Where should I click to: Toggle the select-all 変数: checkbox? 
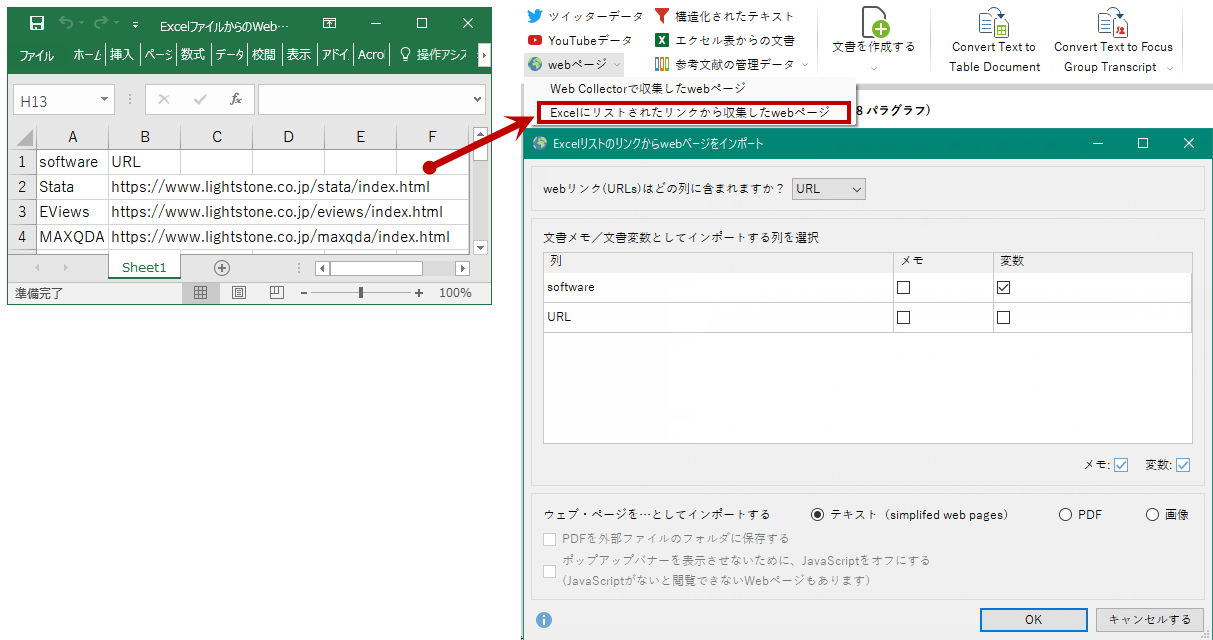tap(1183, 465)
